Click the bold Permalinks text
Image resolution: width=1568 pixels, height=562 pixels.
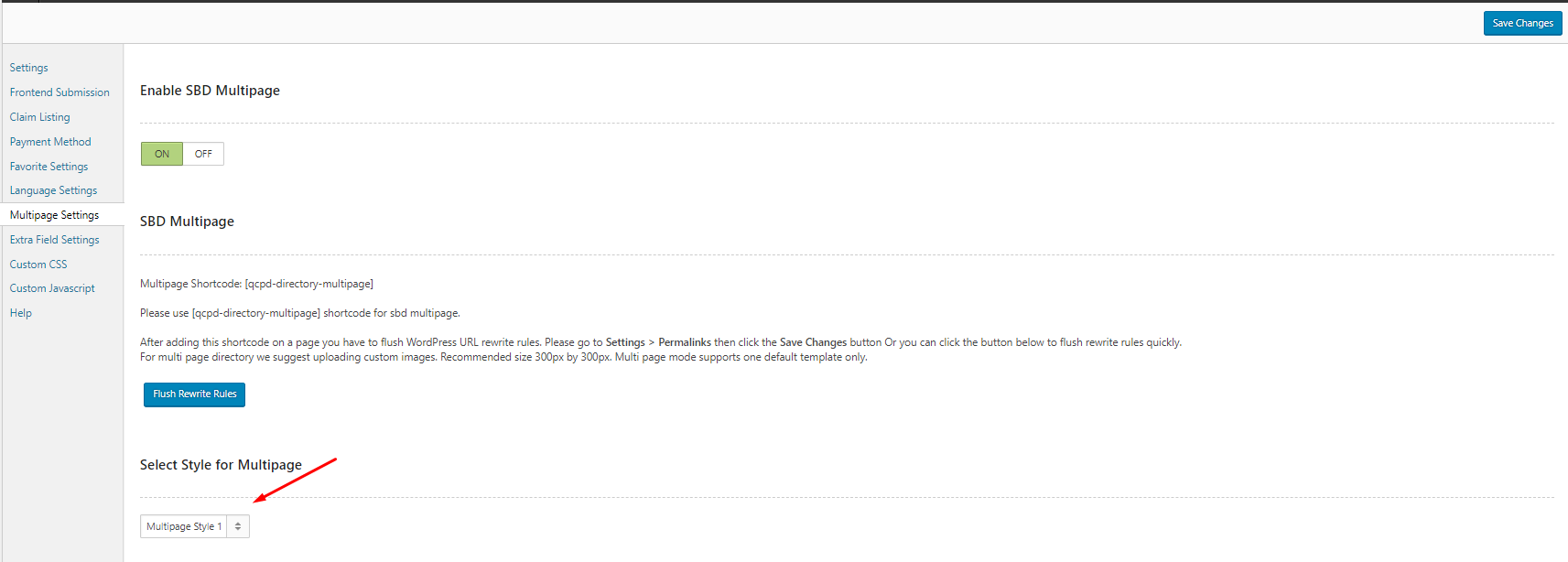pos(685,342)
